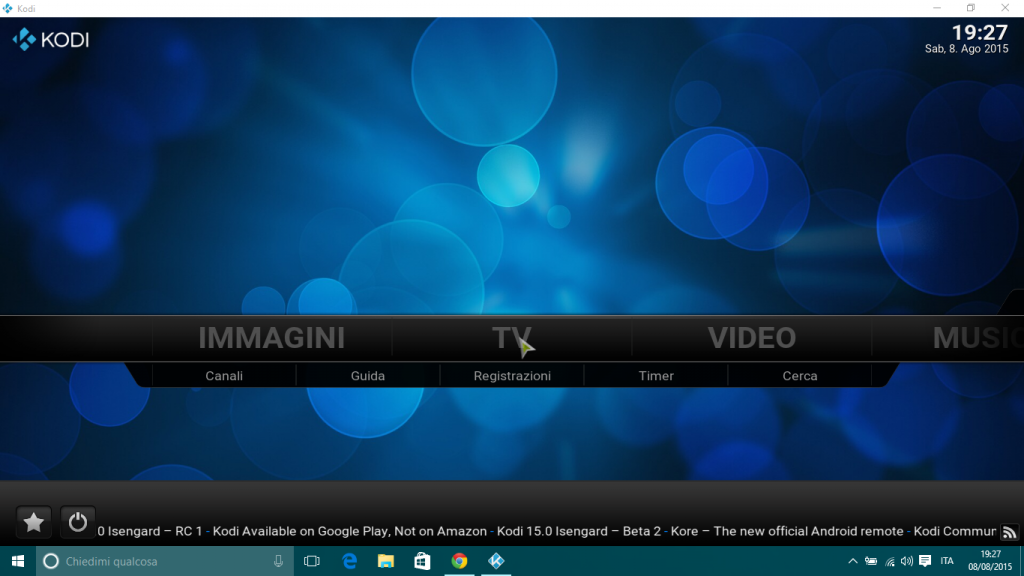Open Kodi from the taskbar

pos(495,561)
